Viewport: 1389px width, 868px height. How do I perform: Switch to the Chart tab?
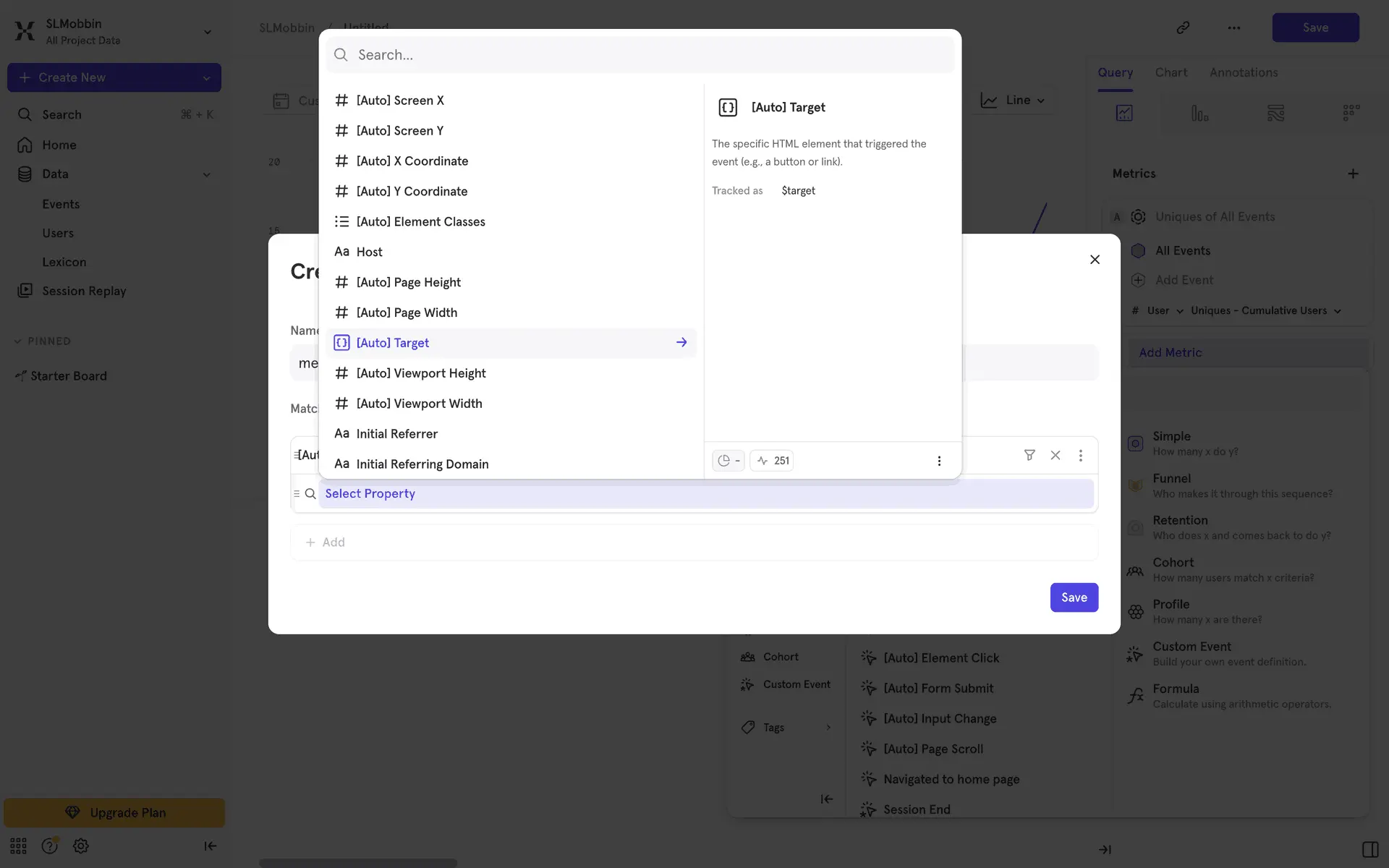point(1171,72)
